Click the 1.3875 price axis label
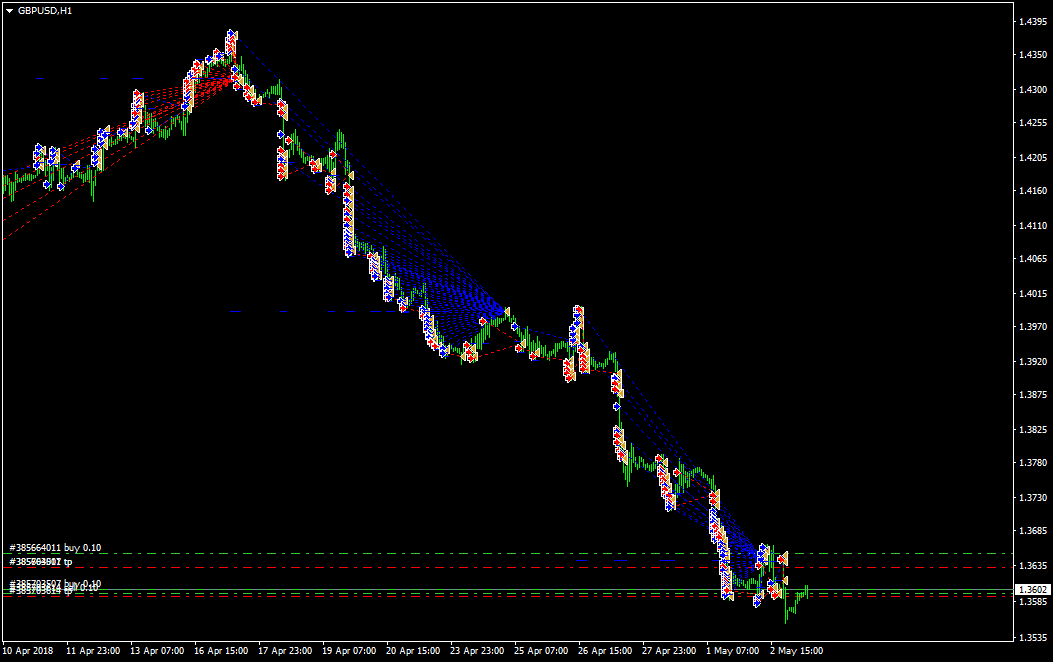Screen dimensions: 1053x662 1032,394
